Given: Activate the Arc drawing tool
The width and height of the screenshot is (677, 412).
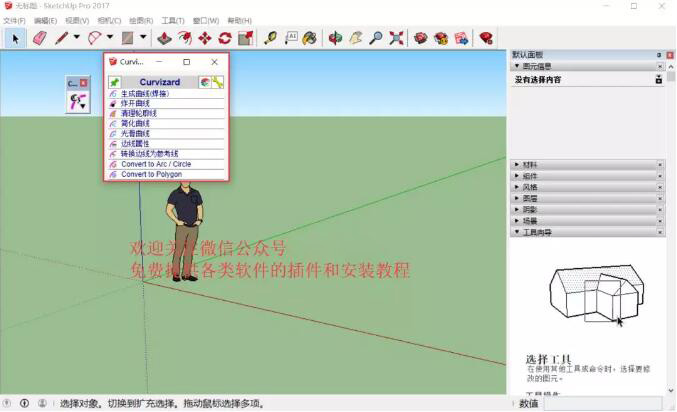Looking at the screenshot, I should click(x=95, y=38).
